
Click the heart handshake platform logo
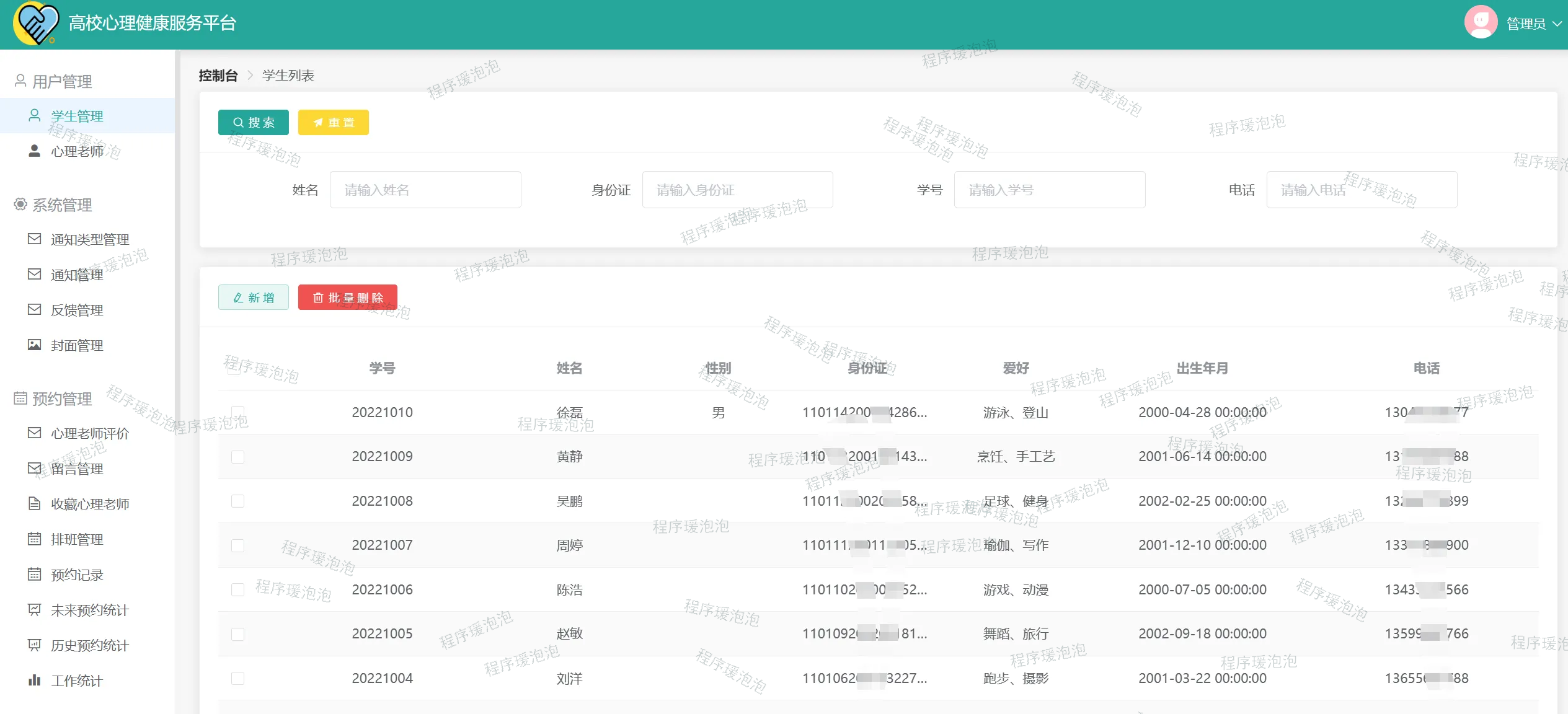[x=36, y=24]
